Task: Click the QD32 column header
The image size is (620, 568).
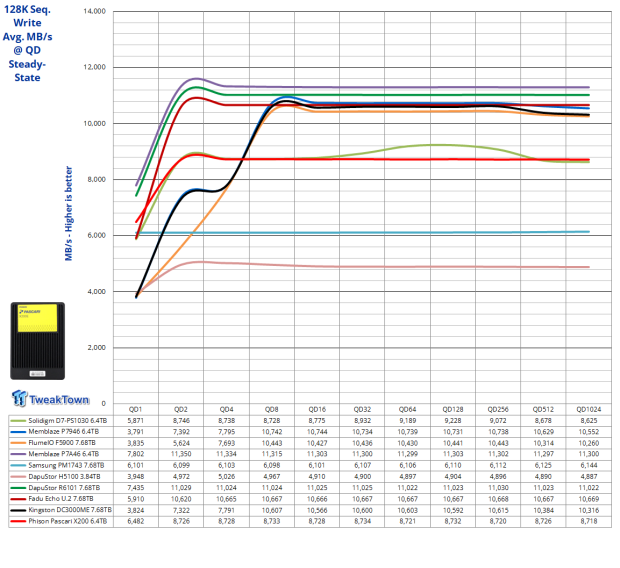Action: click(362, 409)
